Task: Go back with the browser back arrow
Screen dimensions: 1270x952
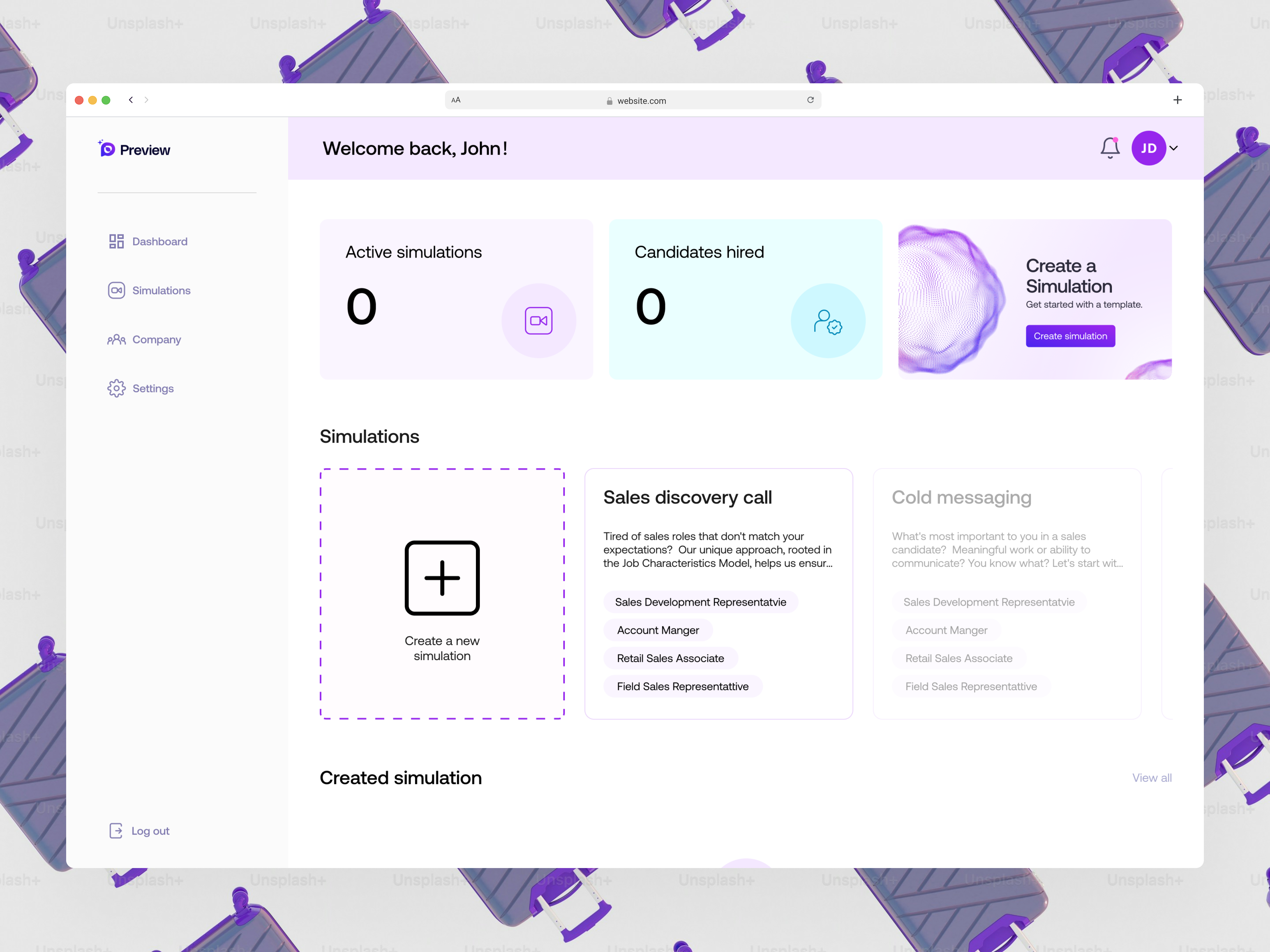Action: pos(131,100)
